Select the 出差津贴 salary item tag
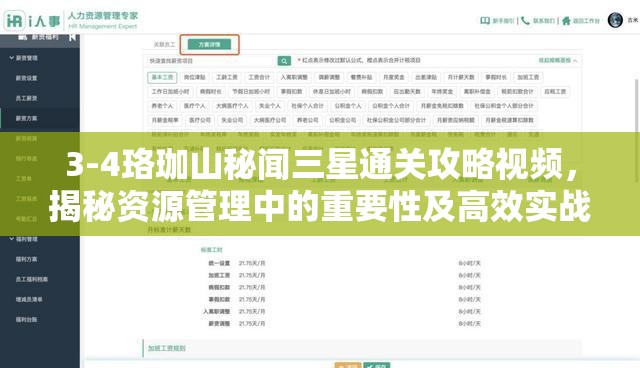This screenshot has width=640, height=368. (426, 77)
